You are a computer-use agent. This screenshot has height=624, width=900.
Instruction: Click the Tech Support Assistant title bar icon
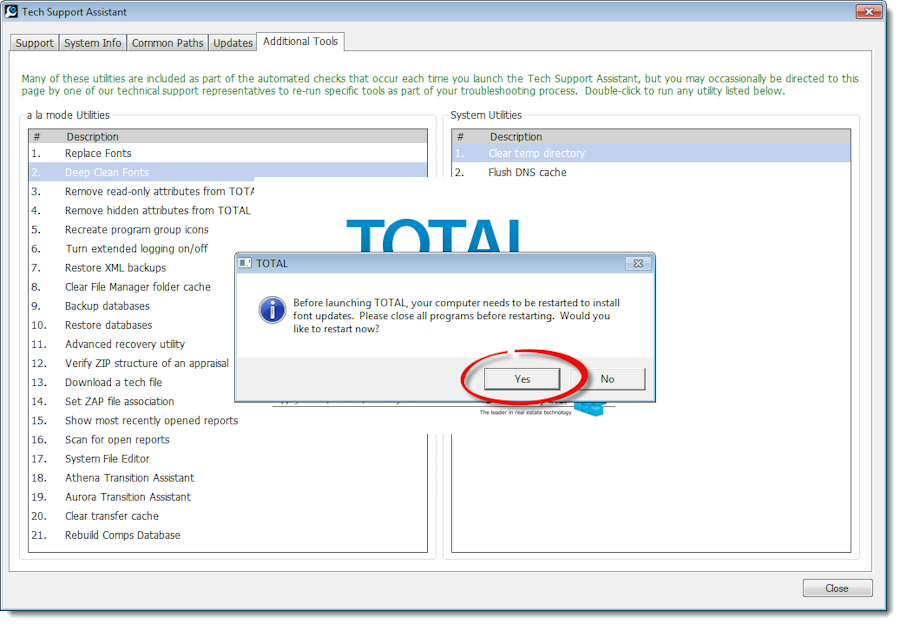click(11, 11)
